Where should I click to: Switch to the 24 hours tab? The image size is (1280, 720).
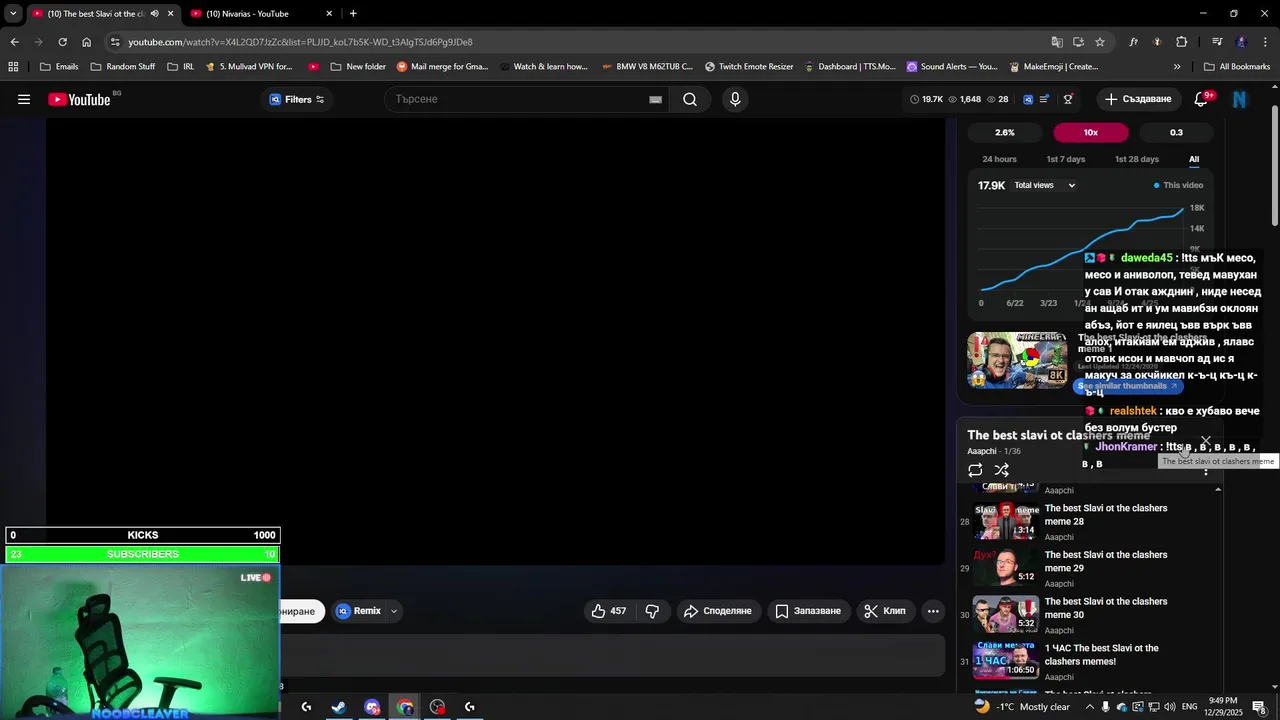coord(999,159)
